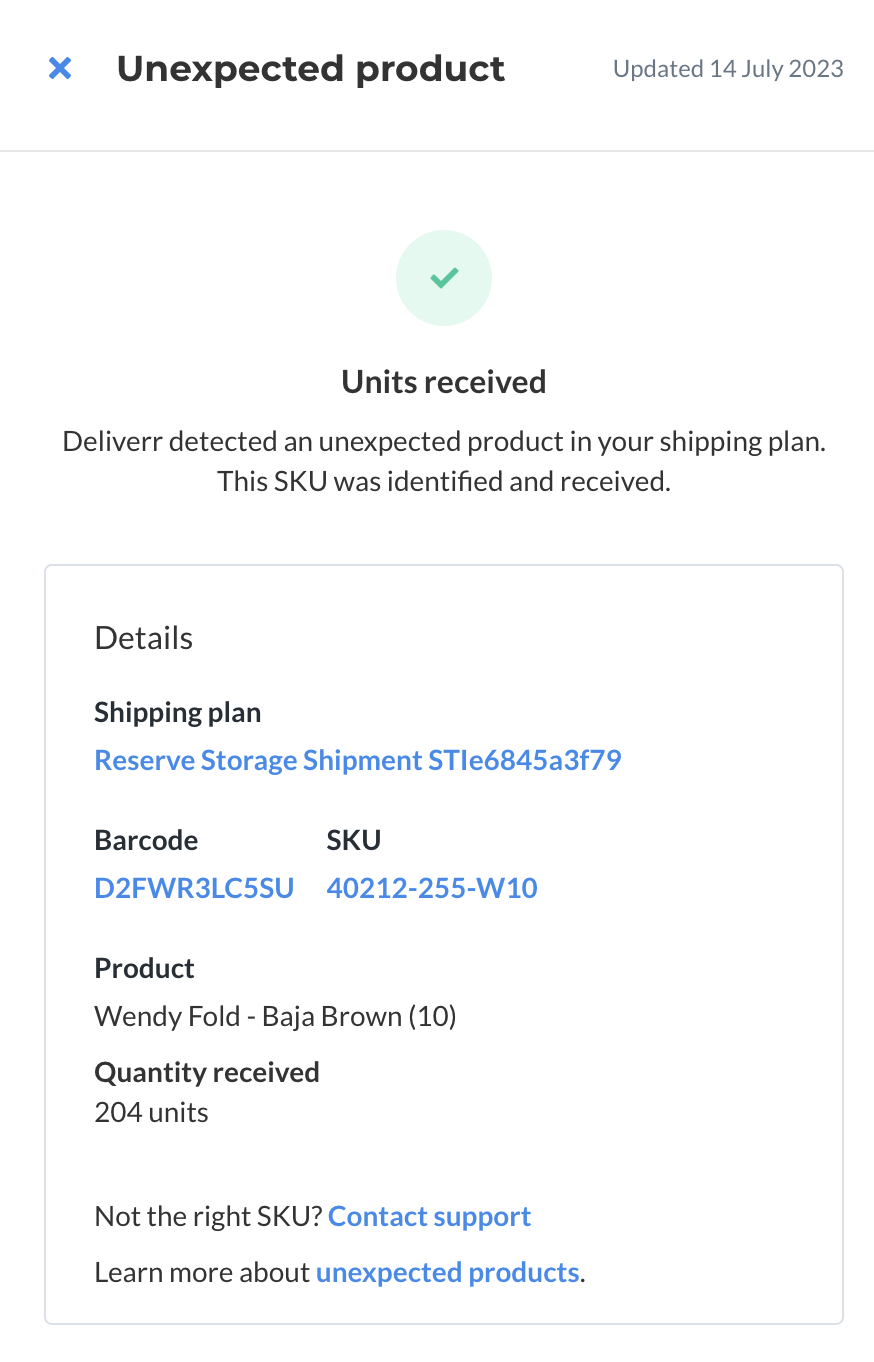
Task: Click the green checkmark status icon
Action: click(x=444, y=278)
